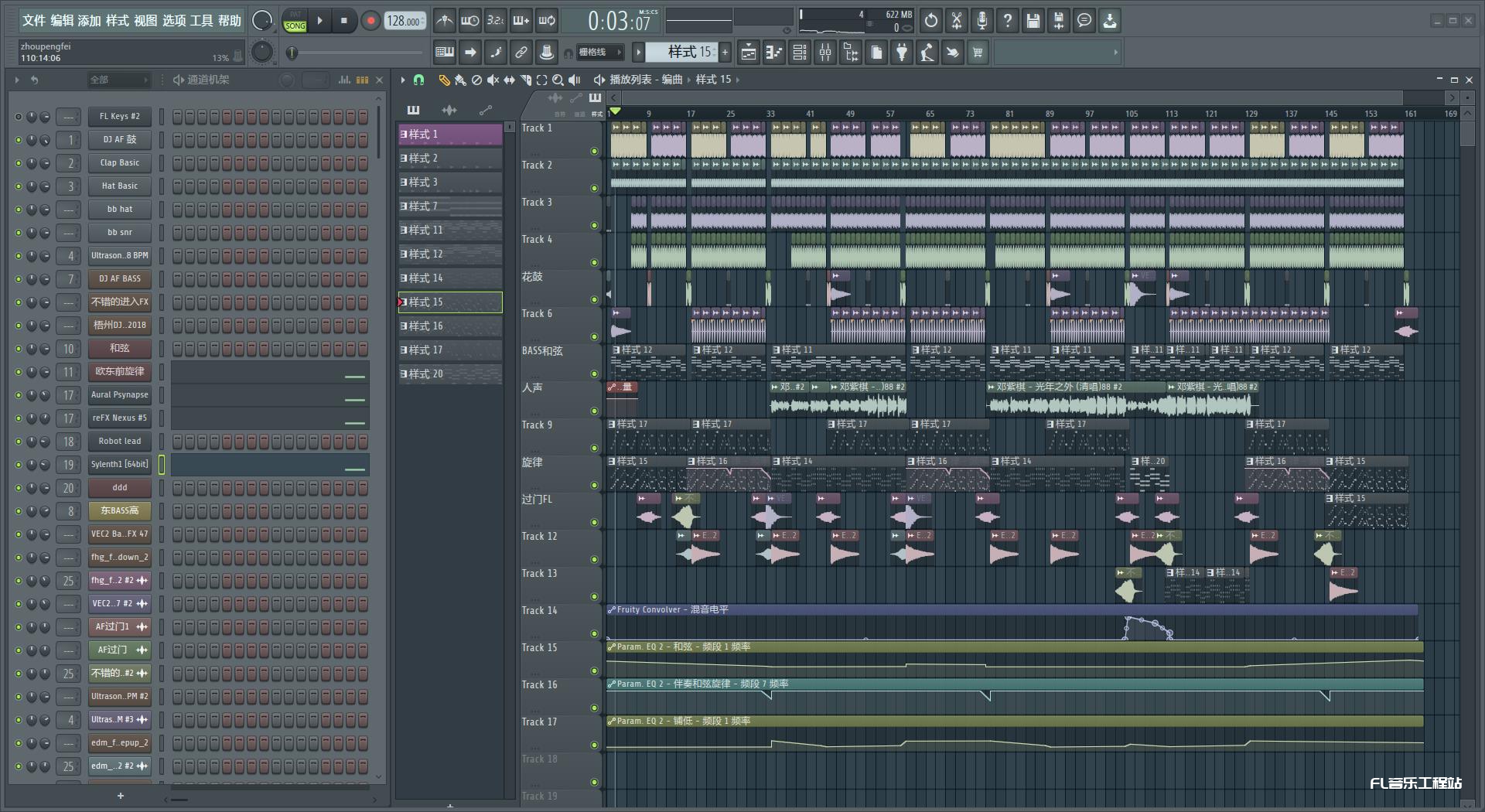Image resolution: width=1485 pixels, height=812 pixels.
Task: Switch PAT/SONG mode toggle
Action: pyautogui.click(x=295, y=21)
